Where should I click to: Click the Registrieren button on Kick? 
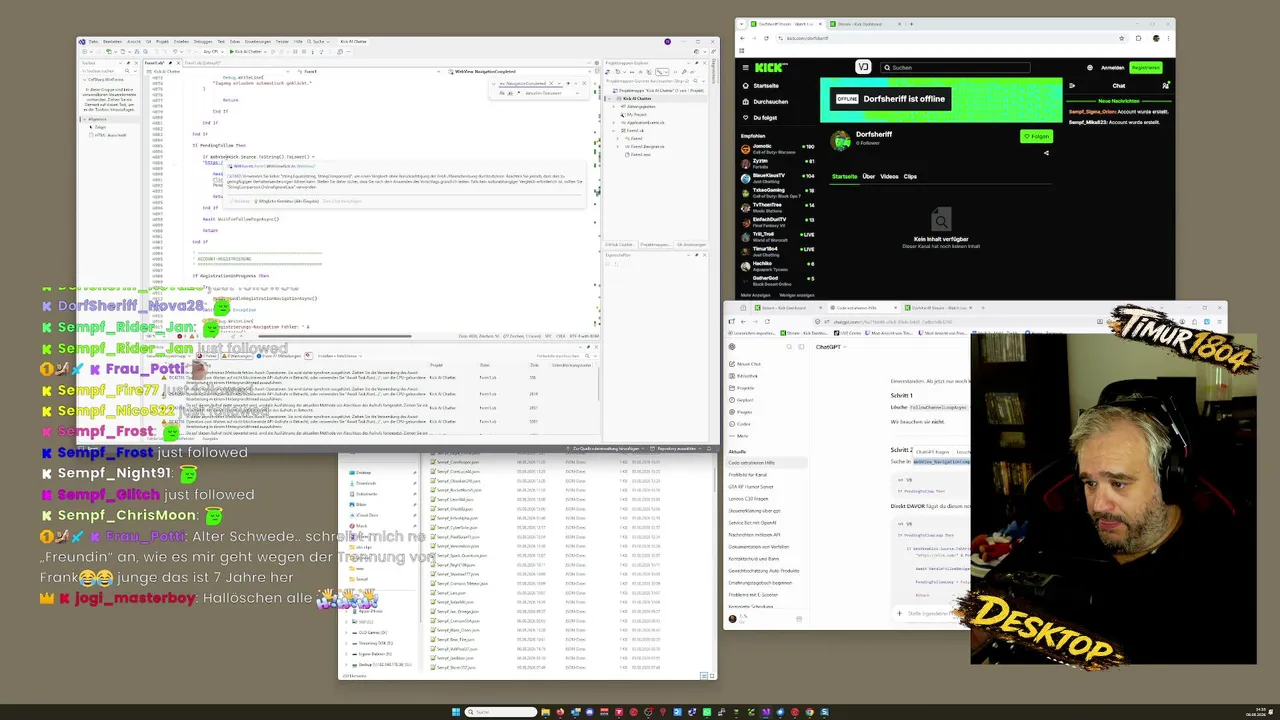click(x=1146, y=68)
